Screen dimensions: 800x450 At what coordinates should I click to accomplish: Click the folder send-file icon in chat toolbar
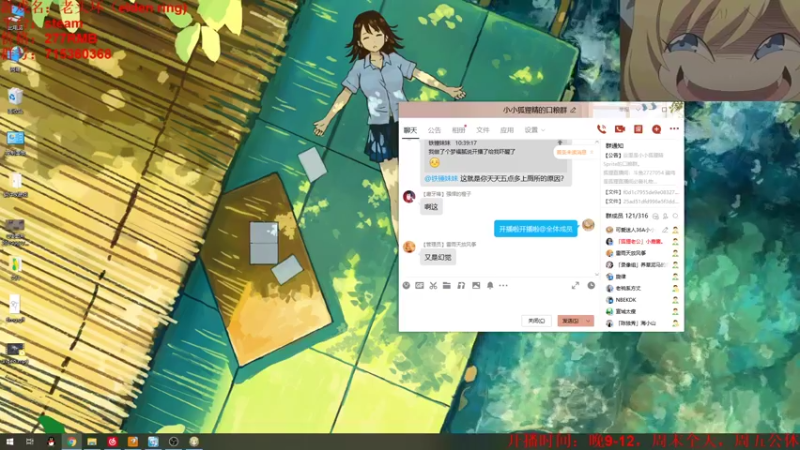tap(447, 285)
